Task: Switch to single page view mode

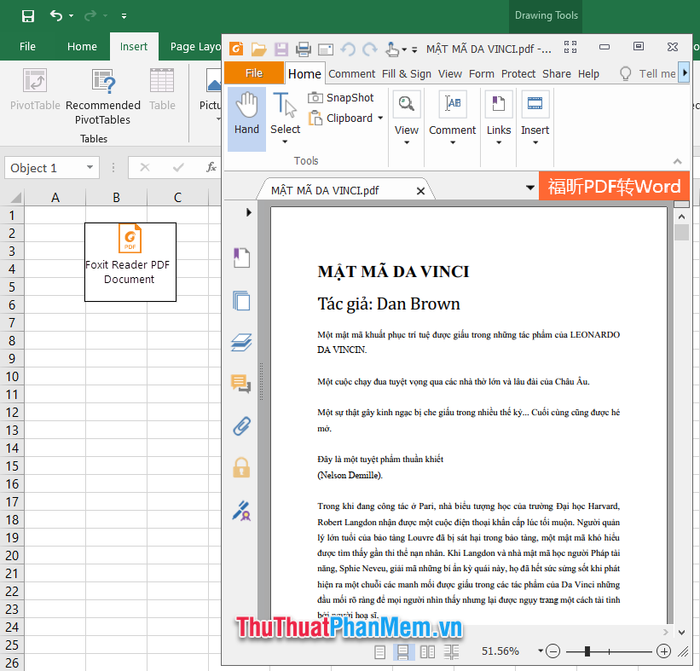Action: [x=380, y=652]
